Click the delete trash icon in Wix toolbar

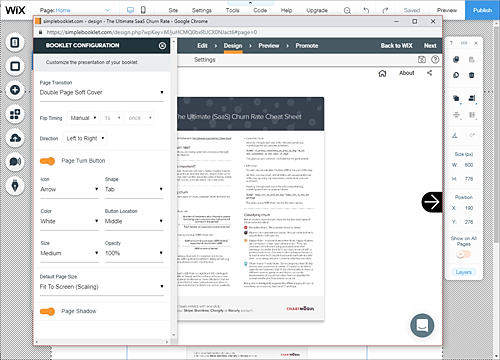[472, 75]
